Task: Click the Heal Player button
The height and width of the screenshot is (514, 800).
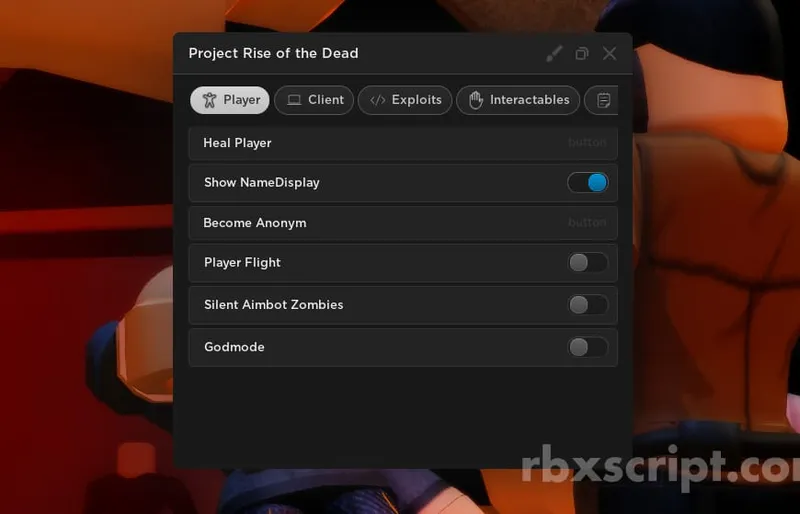Action: [403, 143]
